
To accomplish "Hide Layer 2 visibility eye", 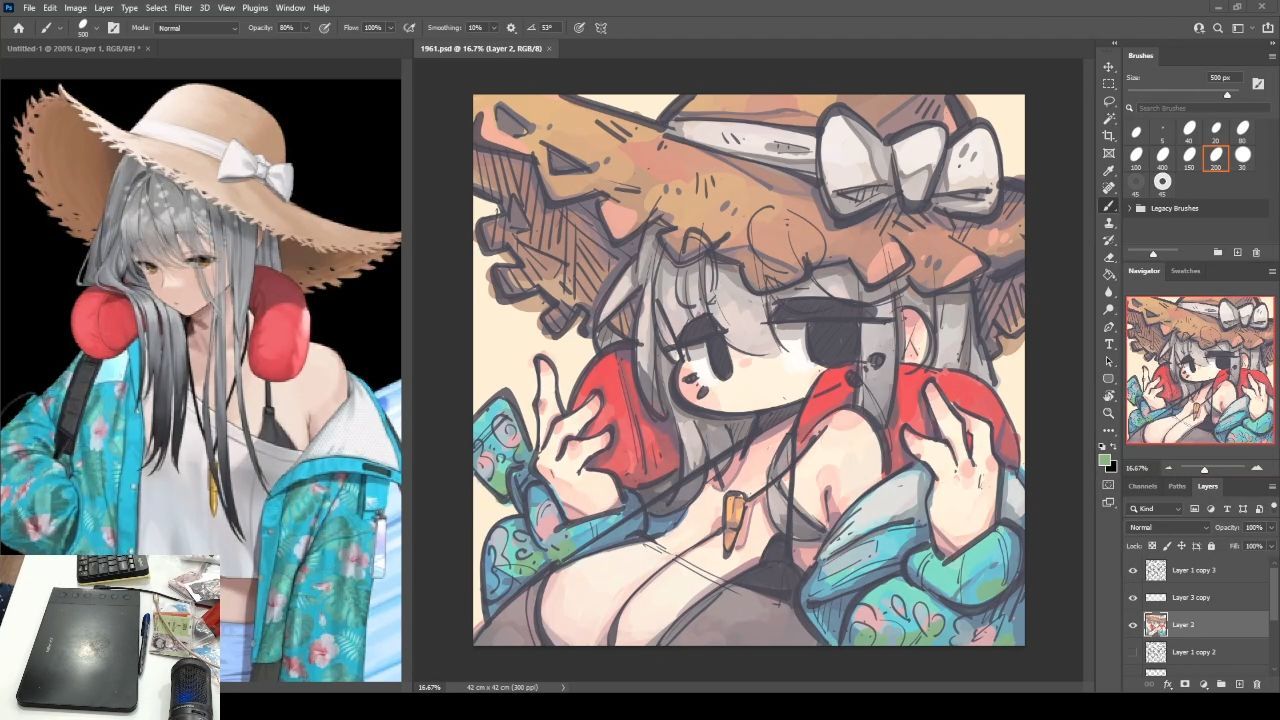I will [x=1133, y=626].
